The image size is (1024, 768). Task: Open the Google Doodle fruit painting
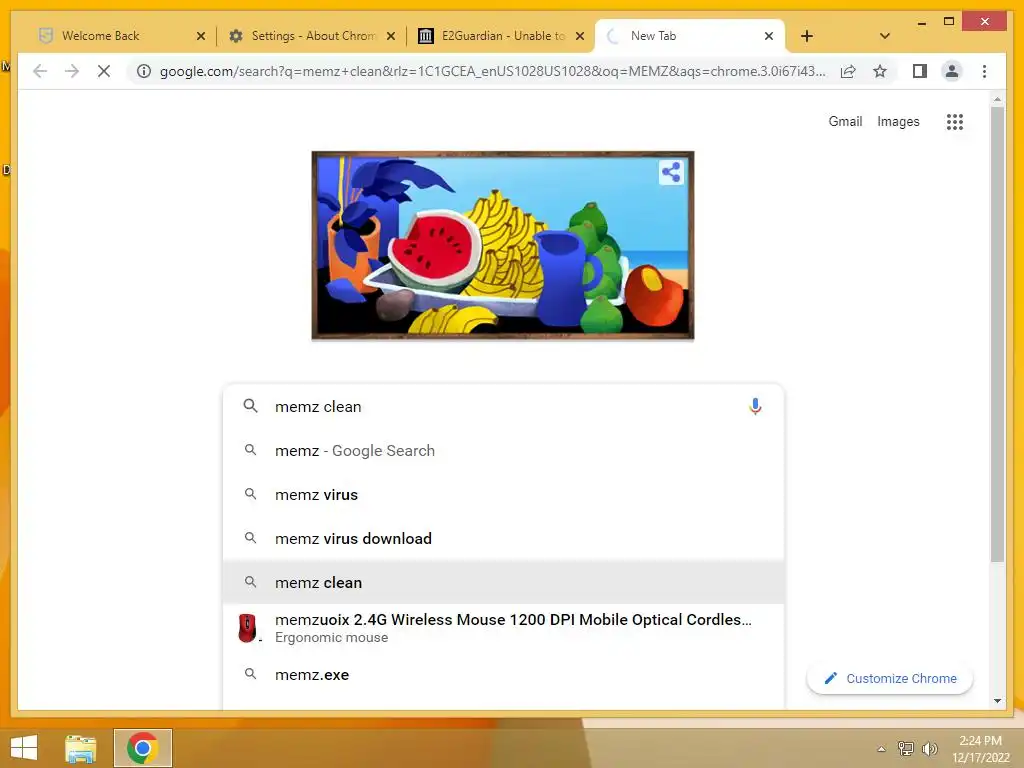[x=503, y=246]
